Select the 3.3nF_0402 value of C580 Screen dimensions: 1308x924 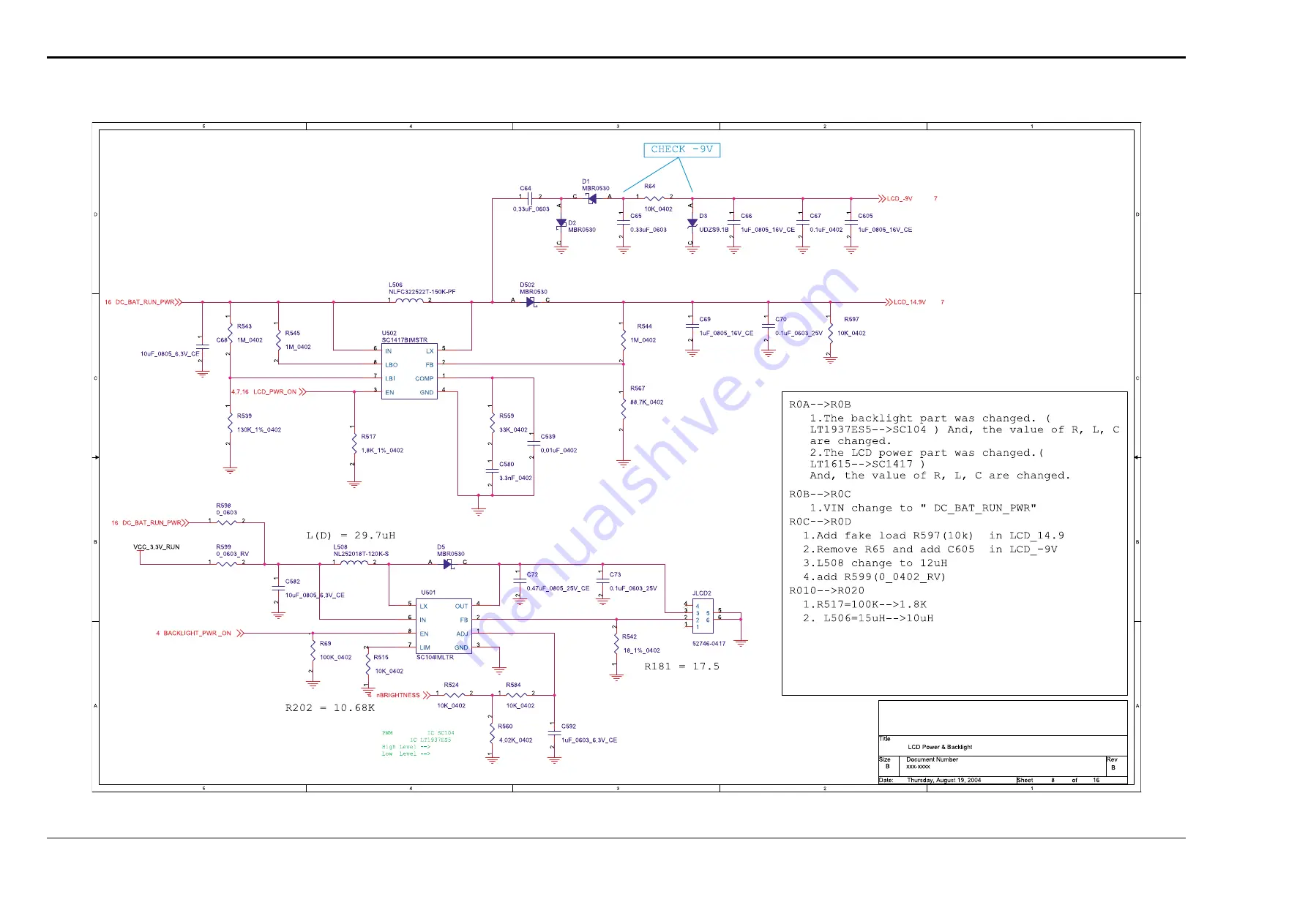tap(515, 478)
